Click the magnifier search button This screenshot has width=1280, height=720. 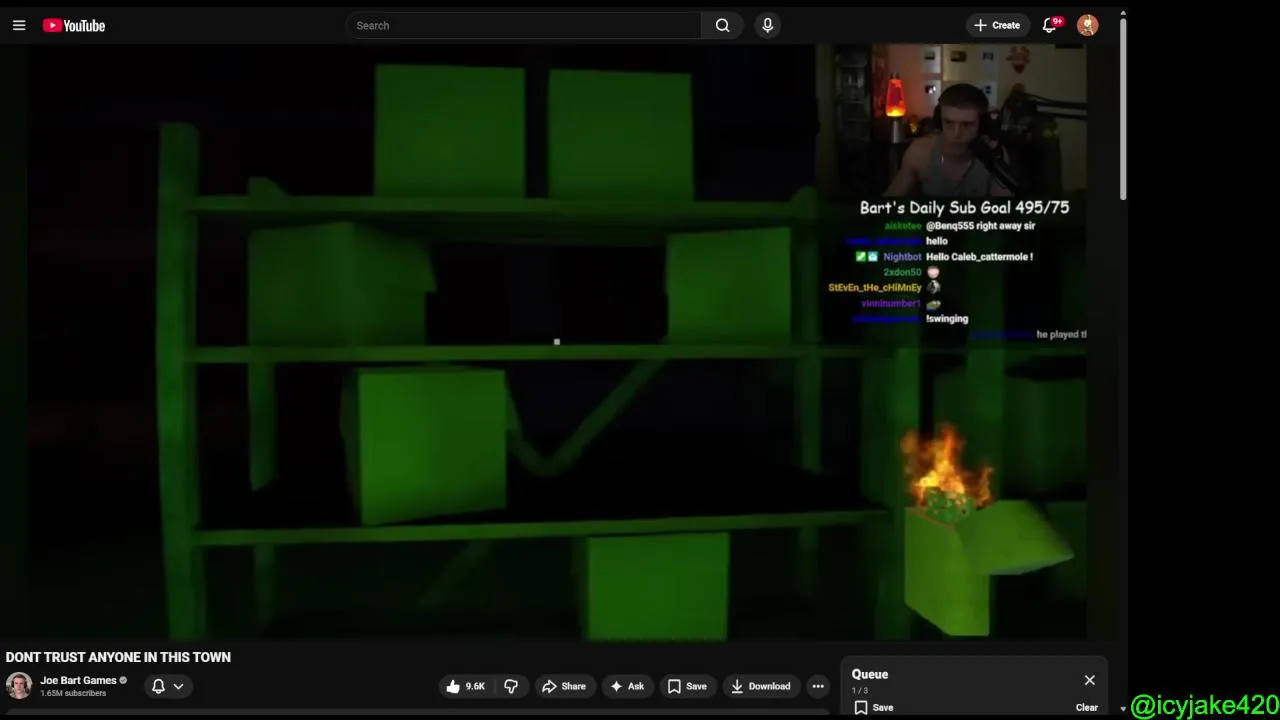(x=722, y=25)
